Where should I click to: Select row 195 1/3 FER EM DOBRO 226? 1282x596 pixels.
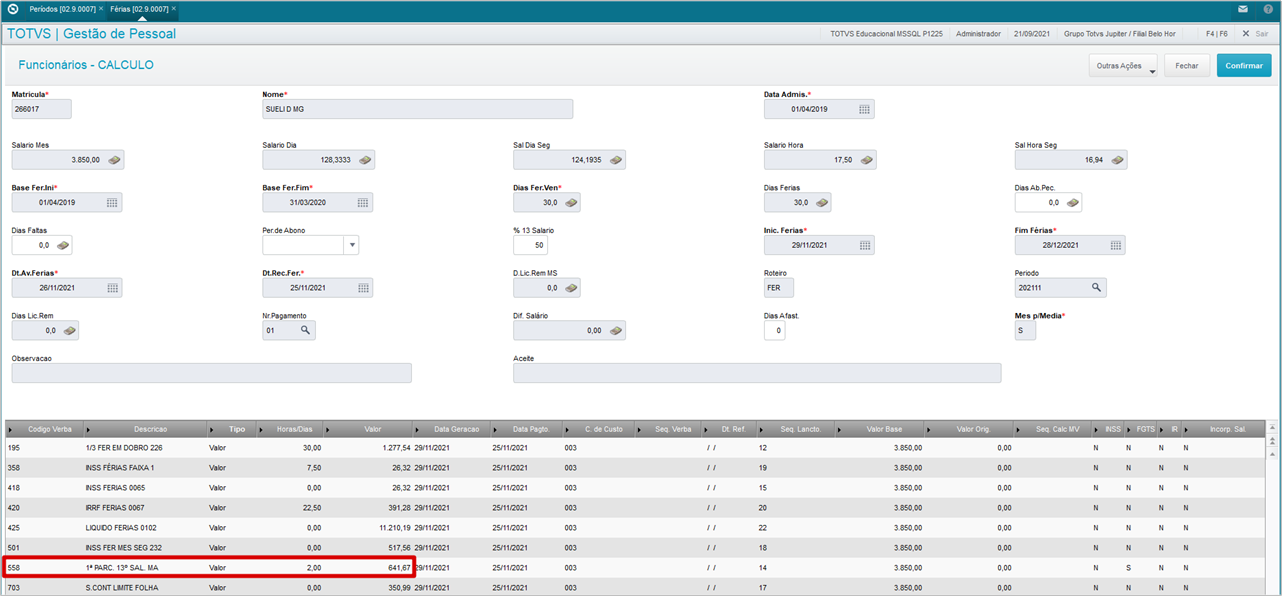click(635, 448)
